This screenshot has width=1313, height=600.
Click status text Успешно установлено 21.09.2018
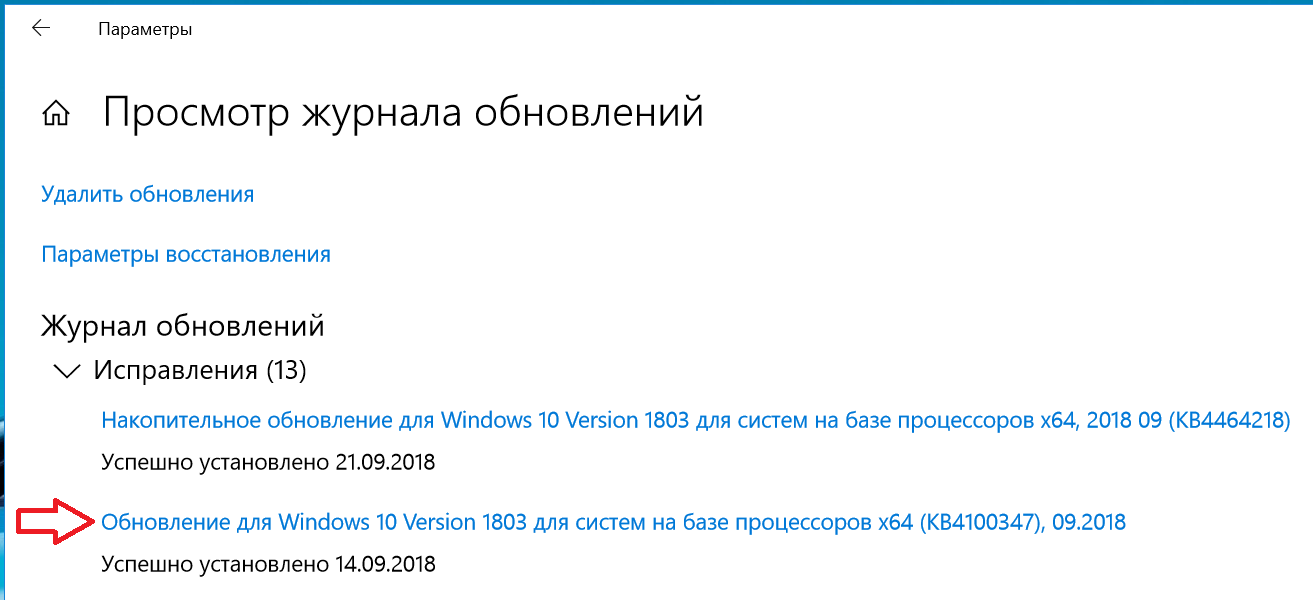coord(268,462)
